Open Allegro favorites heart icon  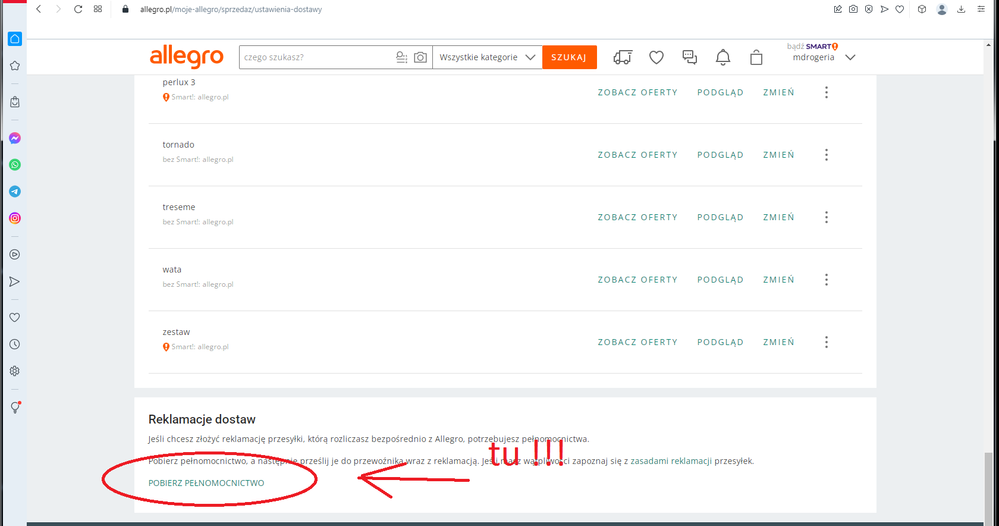click(656, 57)
